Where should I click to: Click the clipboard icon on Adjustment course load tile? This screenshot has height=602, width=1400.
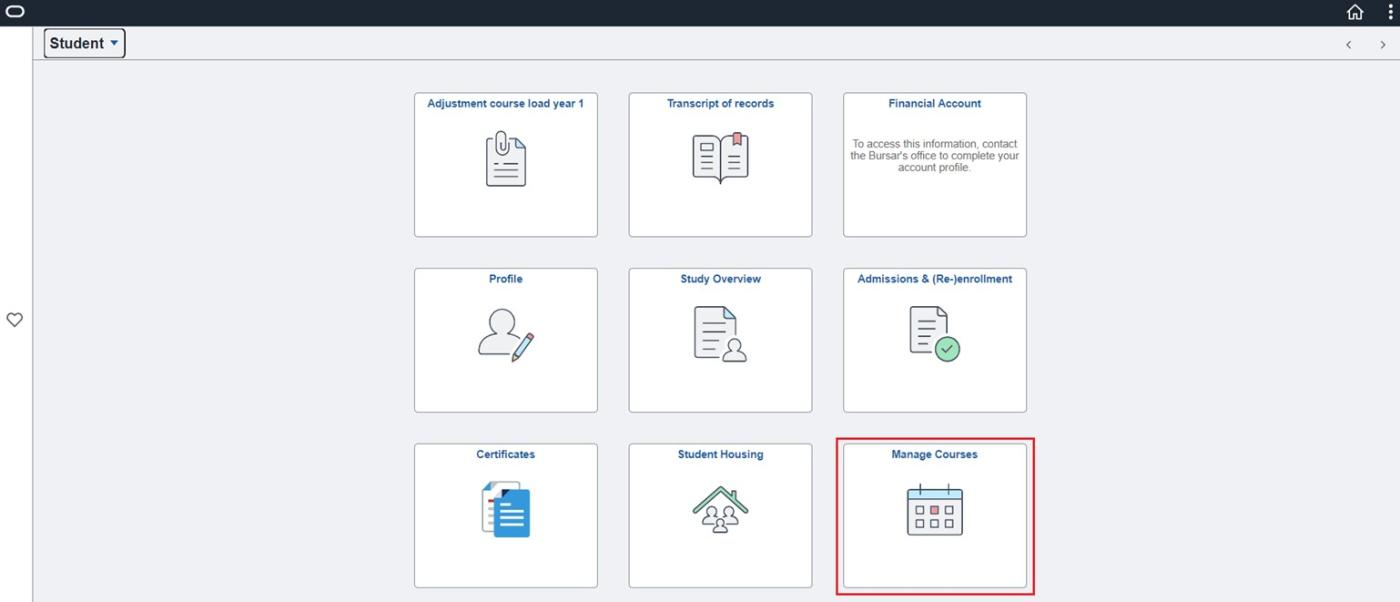506,160
